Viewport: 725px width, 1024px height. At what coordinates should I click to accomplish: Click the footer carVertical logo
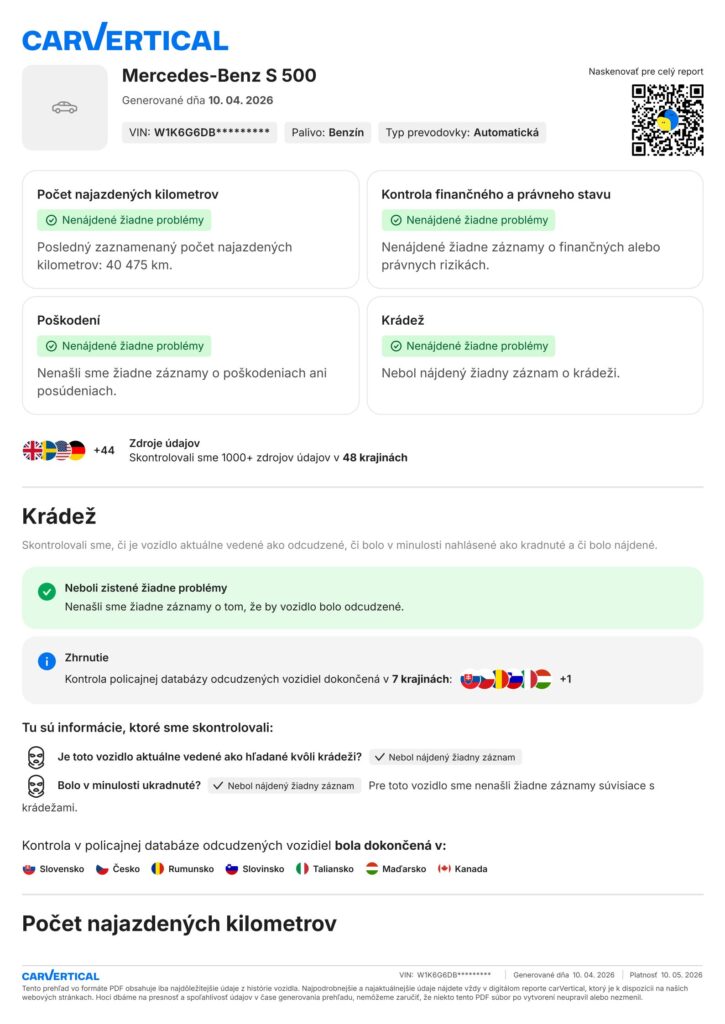click(61, 976)
